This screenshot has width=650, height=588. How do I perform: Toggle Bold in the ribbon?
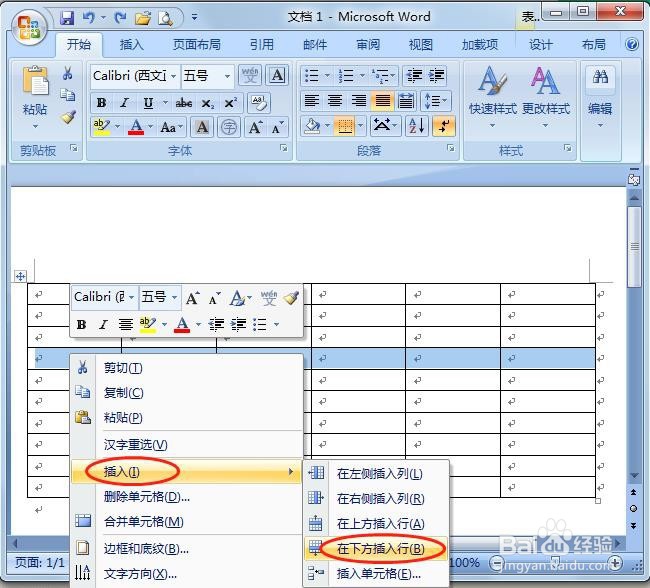[101, 103]
